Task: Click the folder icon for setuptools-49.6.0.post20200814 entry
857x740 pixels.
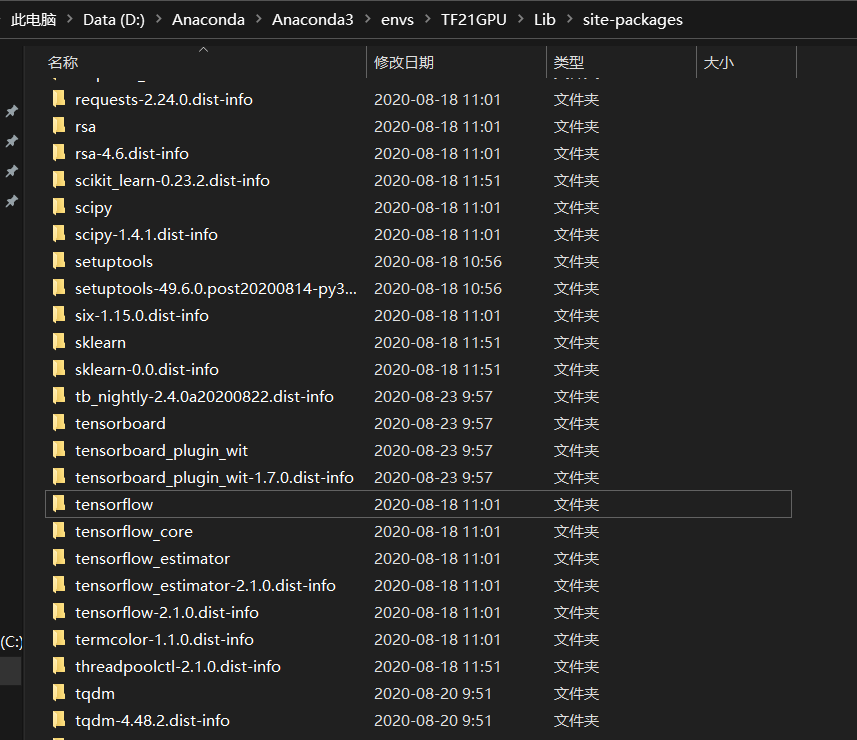Action: click(59, 288)
